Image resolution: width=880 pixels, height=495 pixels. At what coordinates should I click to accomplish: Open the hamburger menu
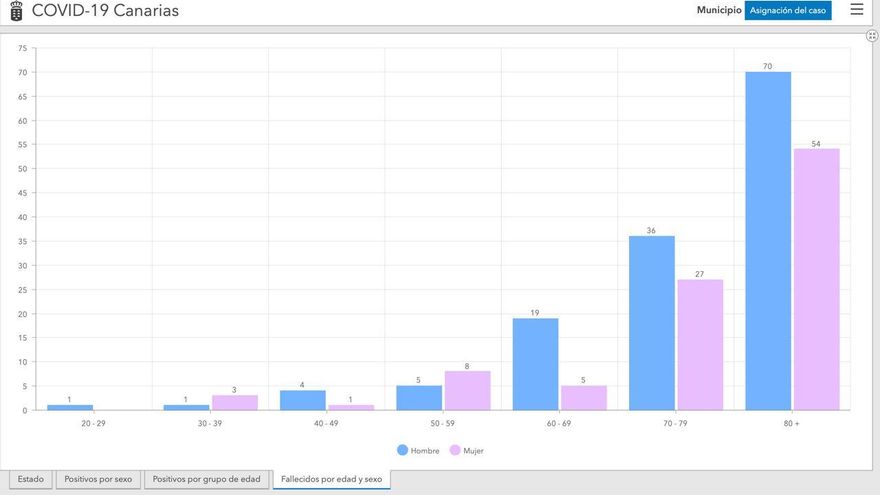coord(856,10)
